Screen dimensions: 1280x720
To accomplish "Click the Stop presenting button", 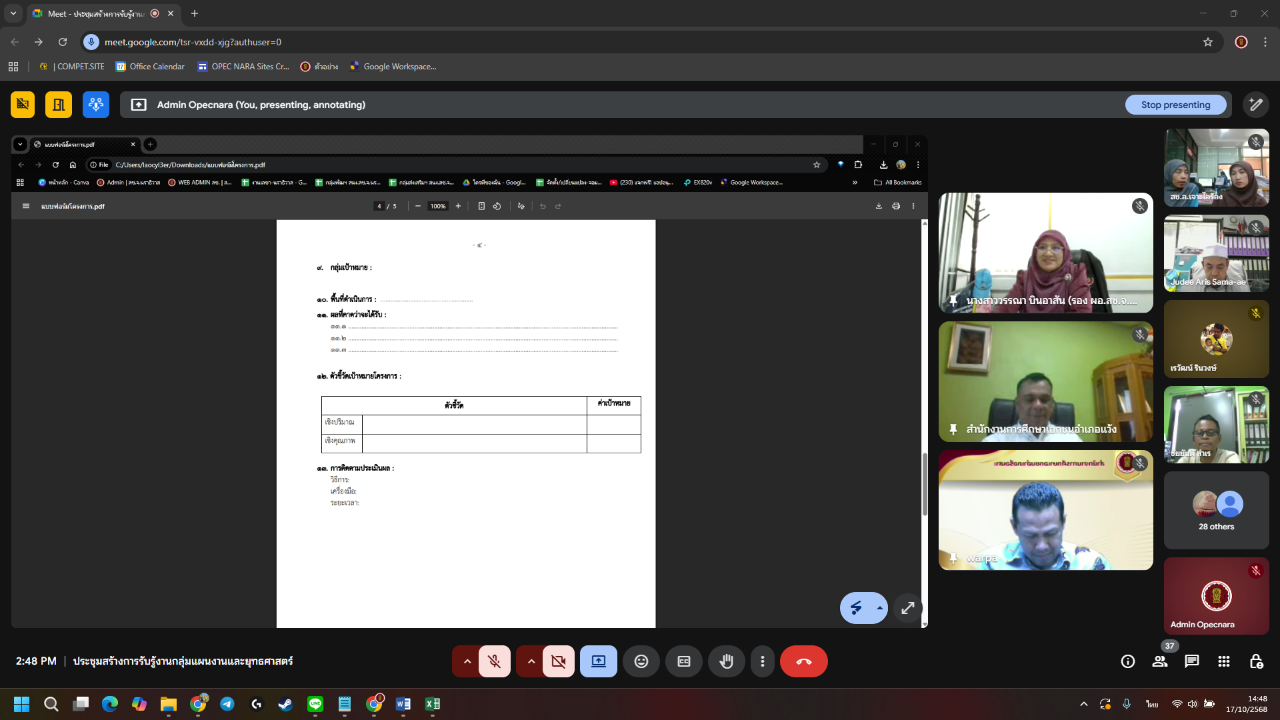I will (x=1175, y=104).
